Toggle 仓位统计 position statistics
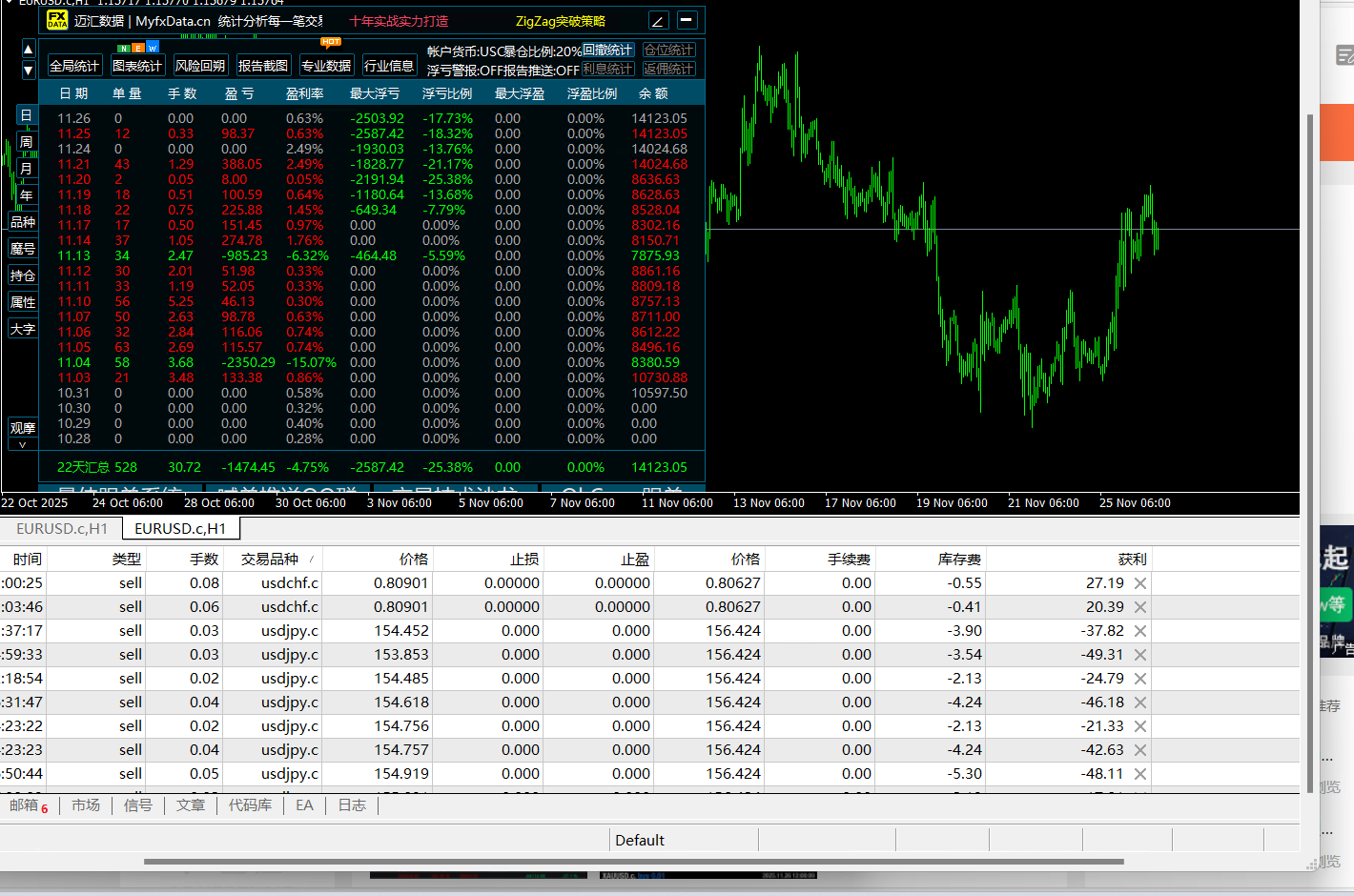This screenshot has height=896, width=1354. (668, 50)
